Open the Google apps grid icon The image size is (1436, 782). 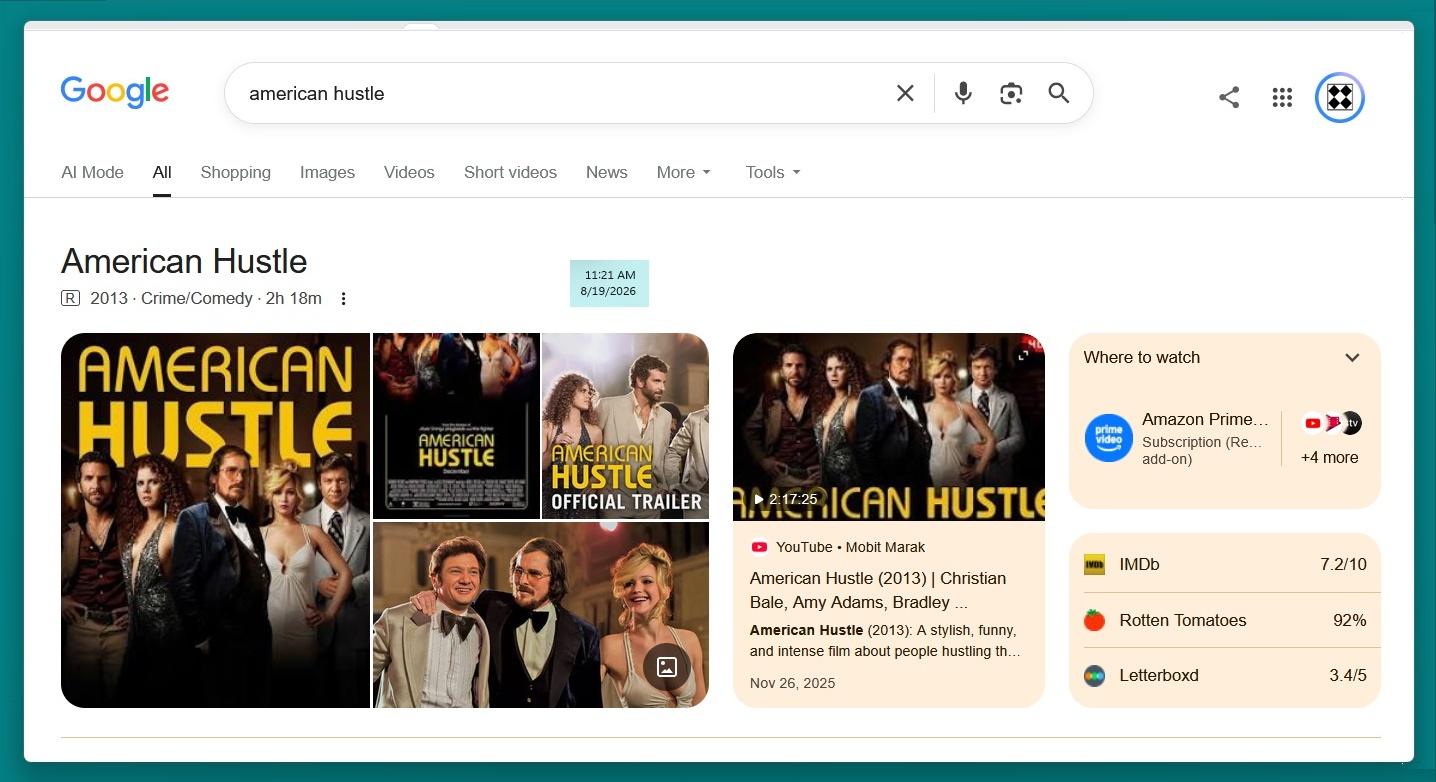1282,97
